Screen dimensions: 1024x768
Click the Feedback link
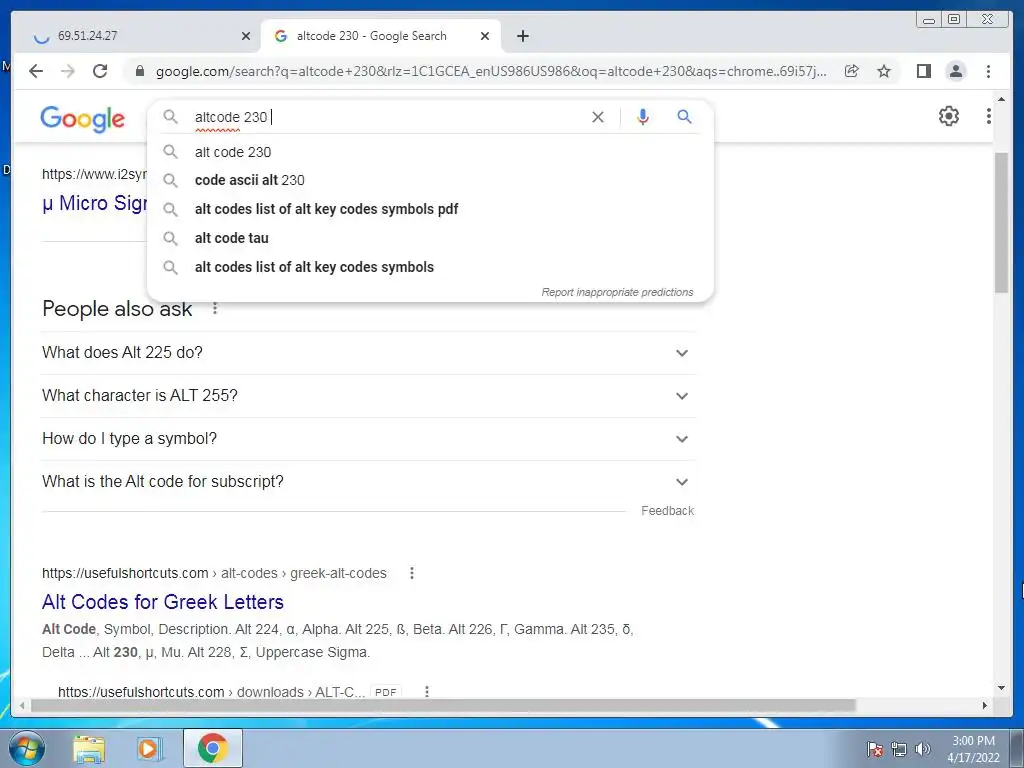point(667,511)
